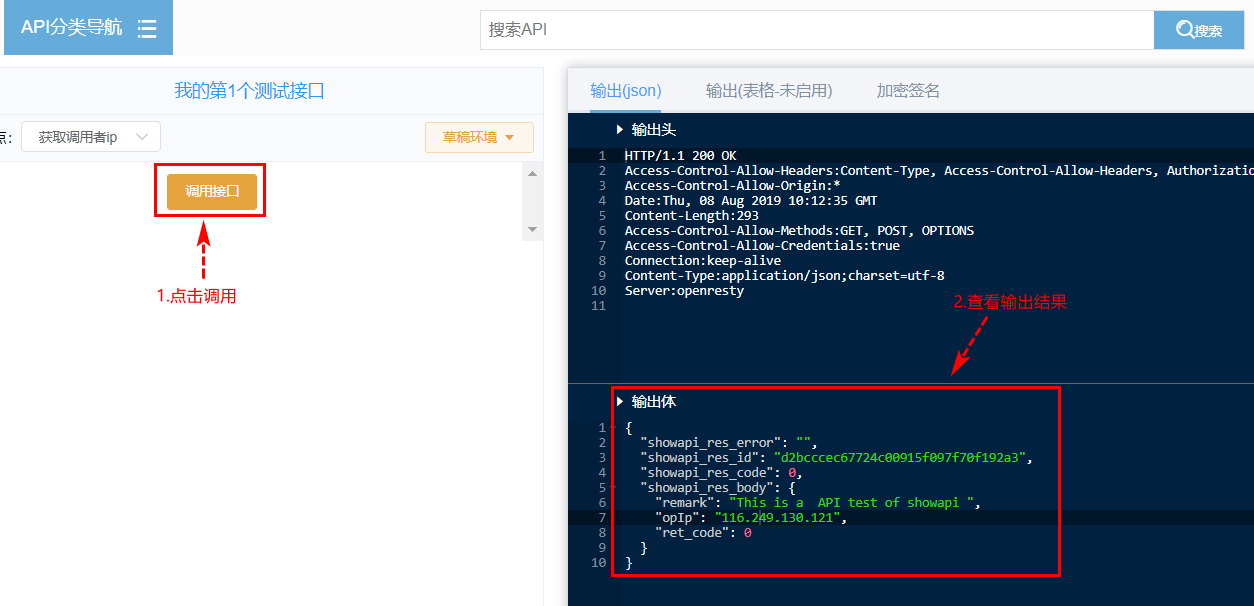
Task: Click the Content-Length:293 line
Action: [692, 216]
